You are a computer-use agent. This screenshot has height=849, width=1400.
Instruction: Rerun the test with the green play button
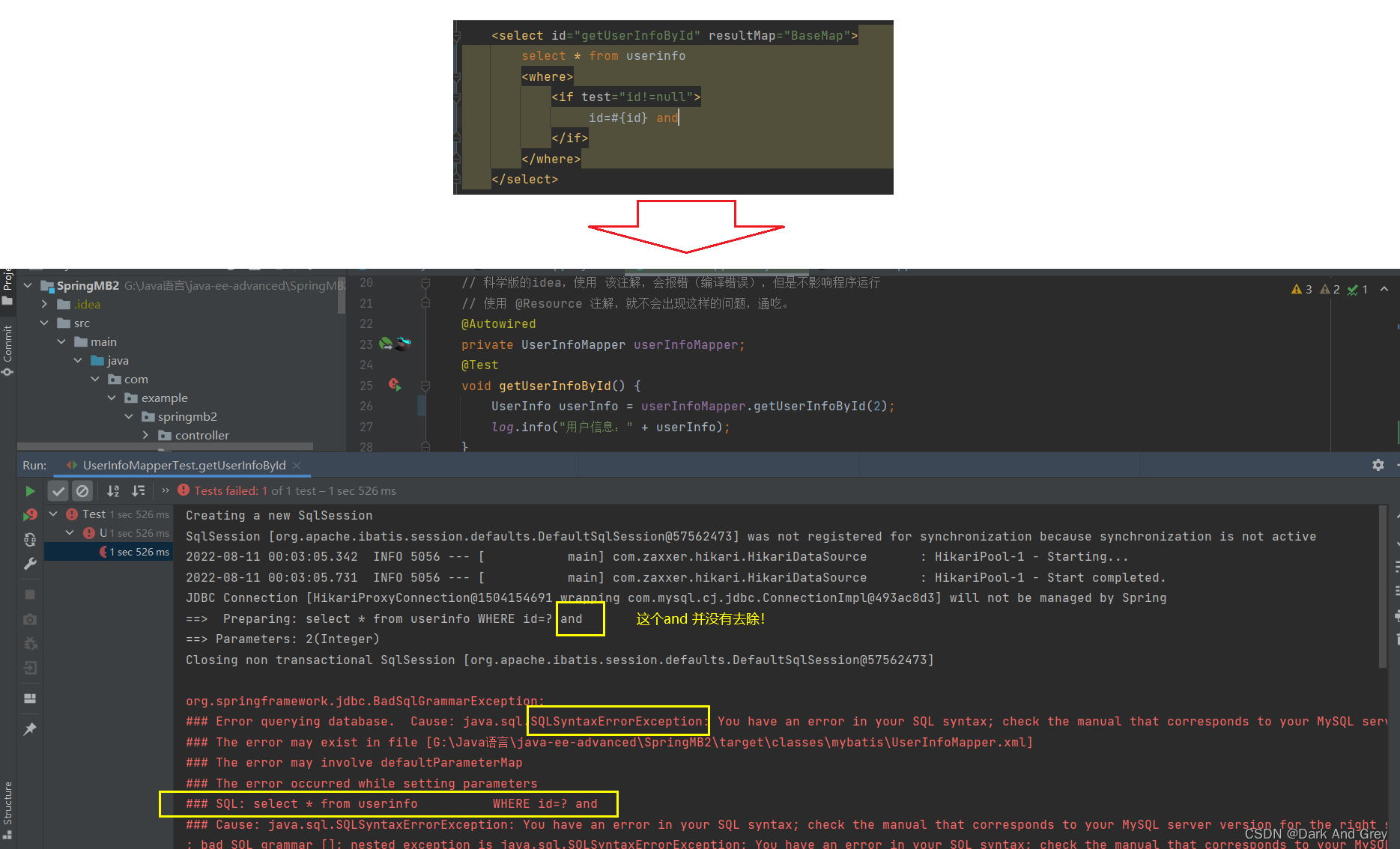click(30, 491)
